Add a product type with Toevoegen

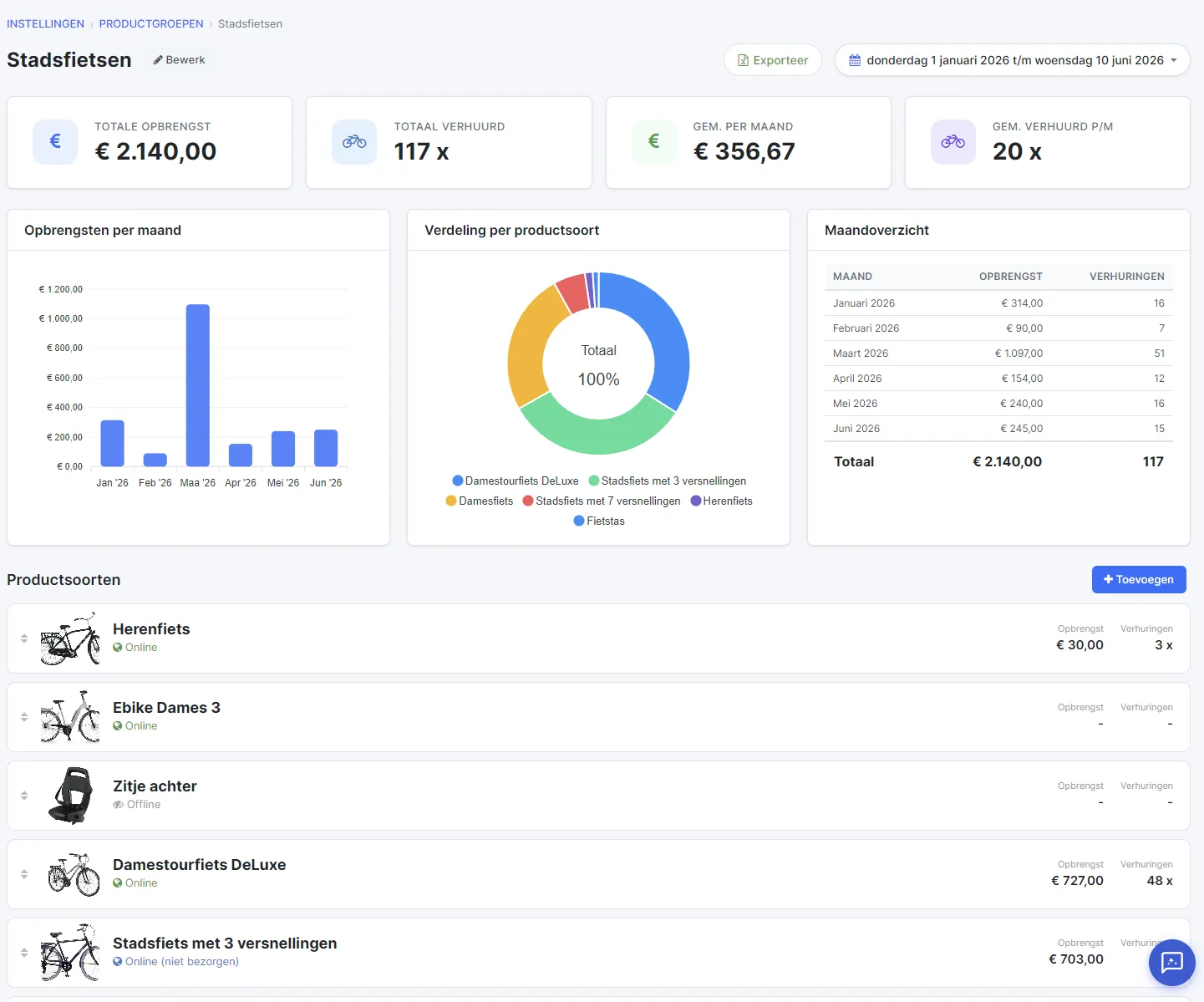[1139, 579]
